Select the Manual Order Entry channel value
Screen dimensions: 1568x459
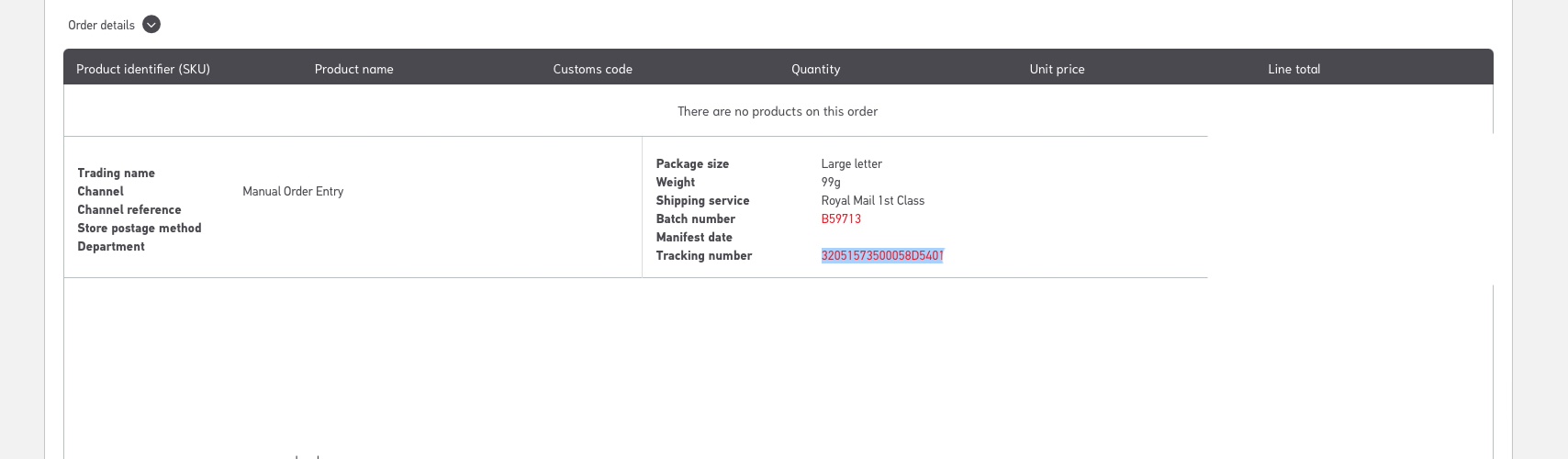(x=293, y=191)
